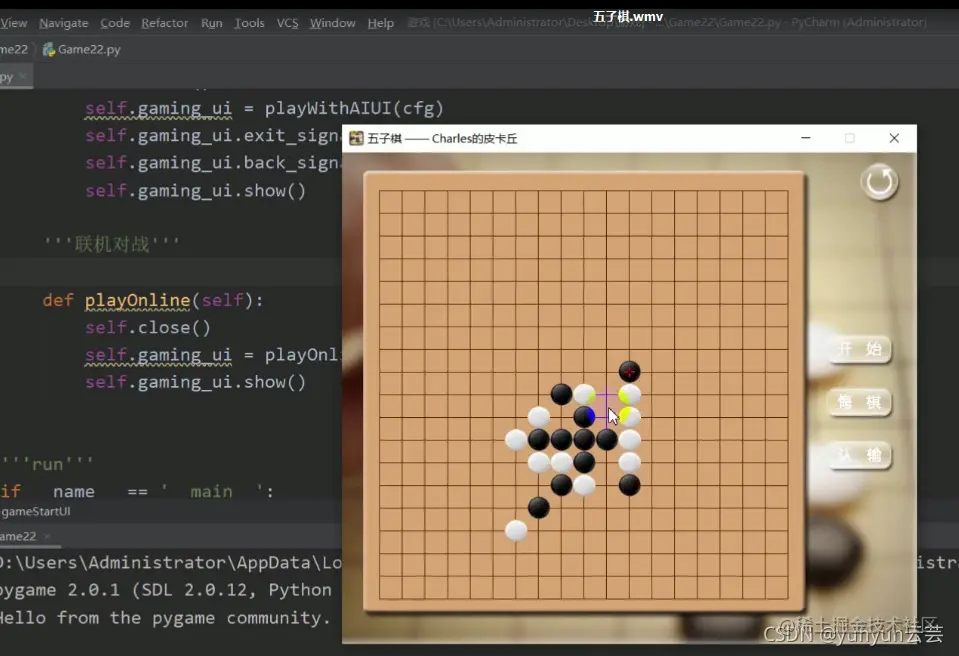959x656 pixels.
Task: Open the Window menu
Action: pyautogui.click(x=332, y=23)
